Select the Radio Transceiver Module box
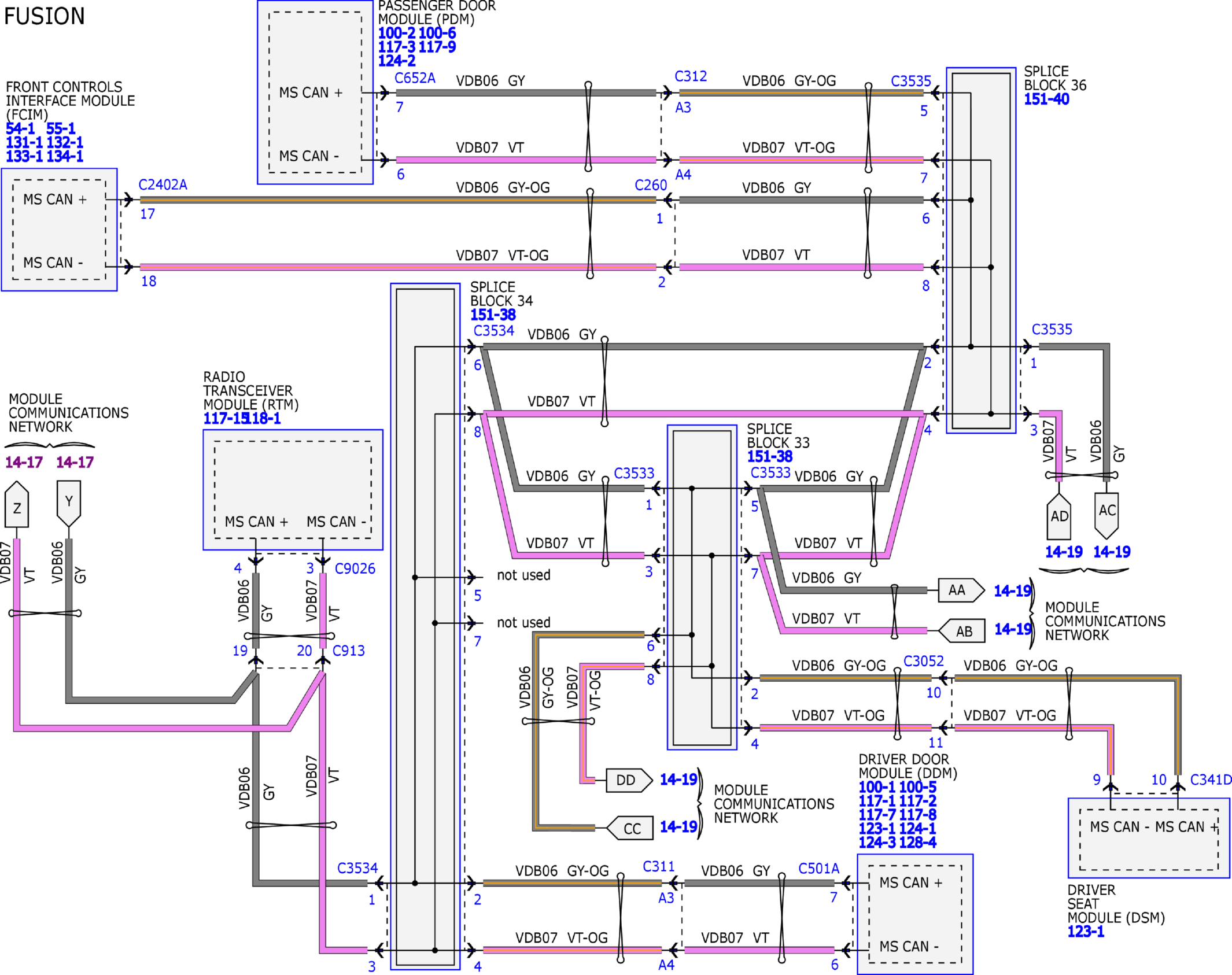 [x=293, y=490]
